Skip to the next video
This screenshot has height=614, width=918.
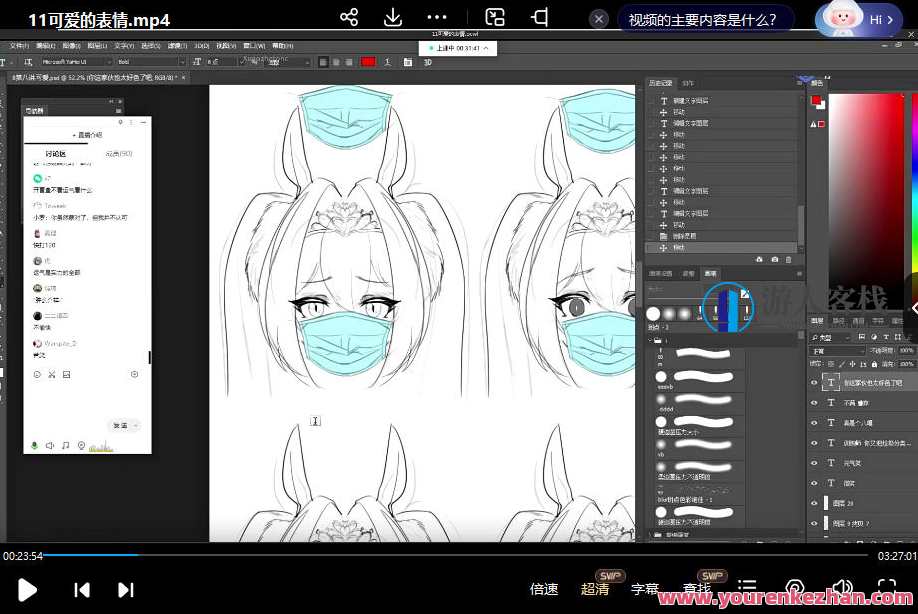pyautogui.click(x=126, y=590)
